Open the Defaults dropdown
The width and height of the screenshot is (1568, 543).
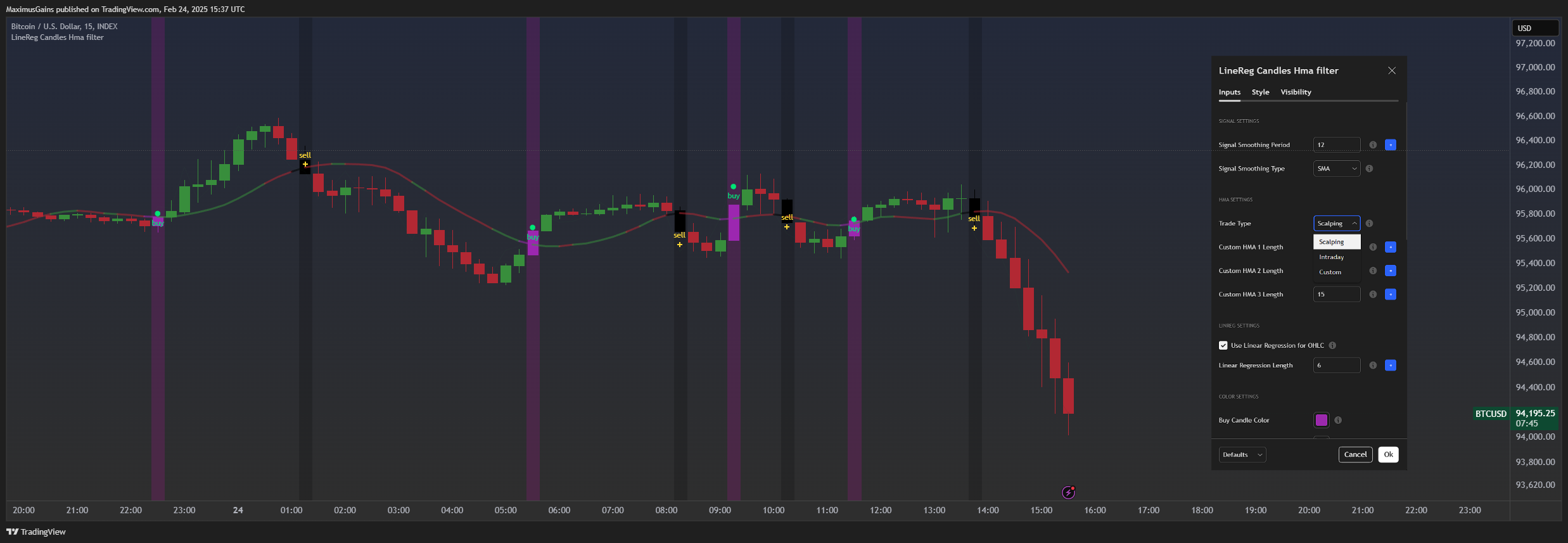pyautogui.click(x=1242, y=455)
